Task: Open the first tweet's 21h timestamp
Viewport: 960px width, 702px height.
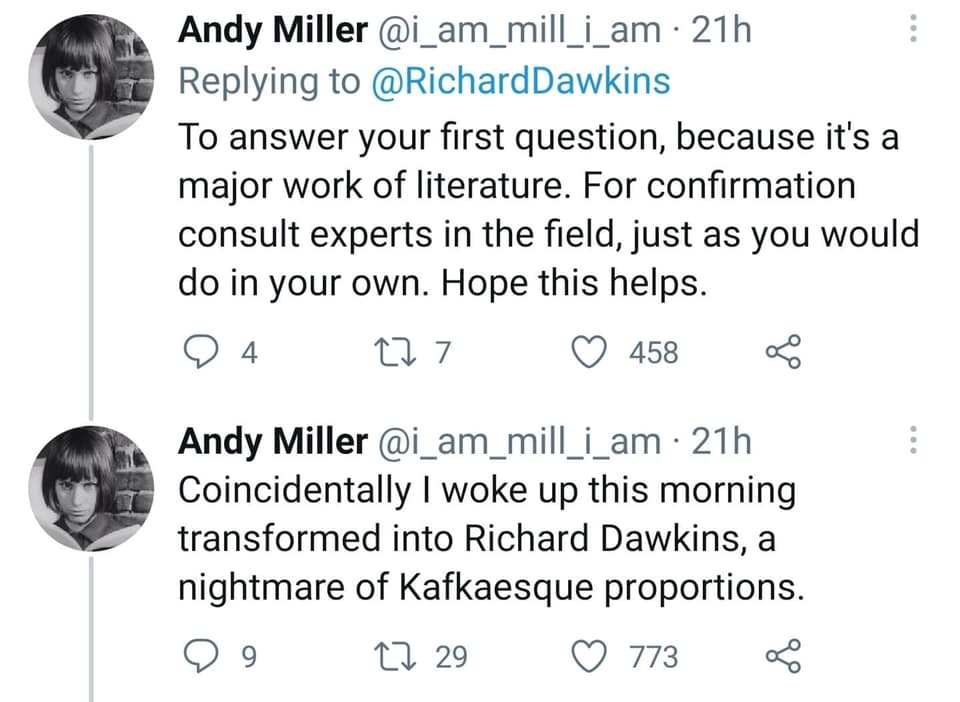Action: point(721,31)
